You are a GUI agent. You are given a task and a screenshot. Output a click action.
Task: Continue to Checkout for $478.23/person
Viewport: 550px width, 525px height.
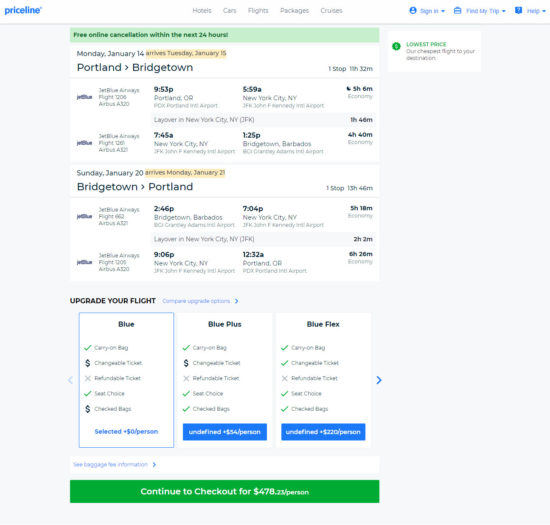(x=224, y=491)
